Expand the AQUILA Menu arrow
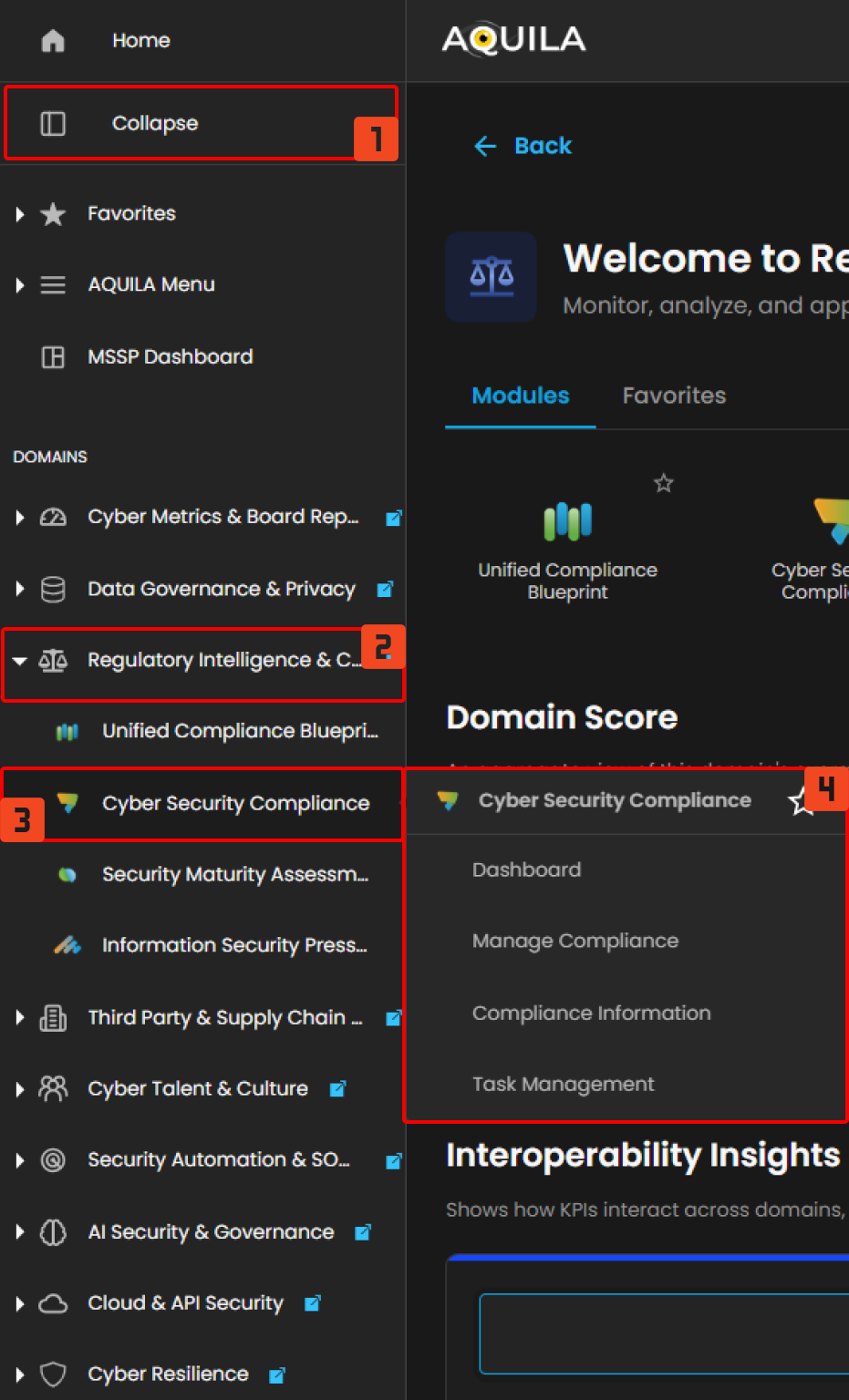 [x=20, y=285]
